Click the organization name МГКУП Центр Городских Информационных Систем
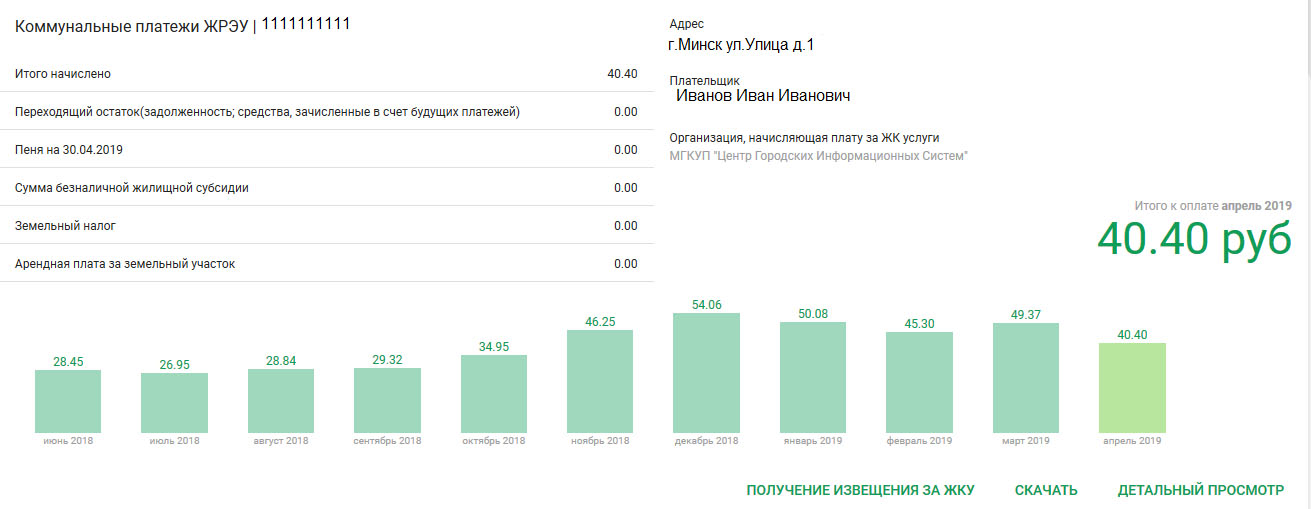The width and height of the screenshot is (1311, 509). pyautogui.click(x=818, y=156)
